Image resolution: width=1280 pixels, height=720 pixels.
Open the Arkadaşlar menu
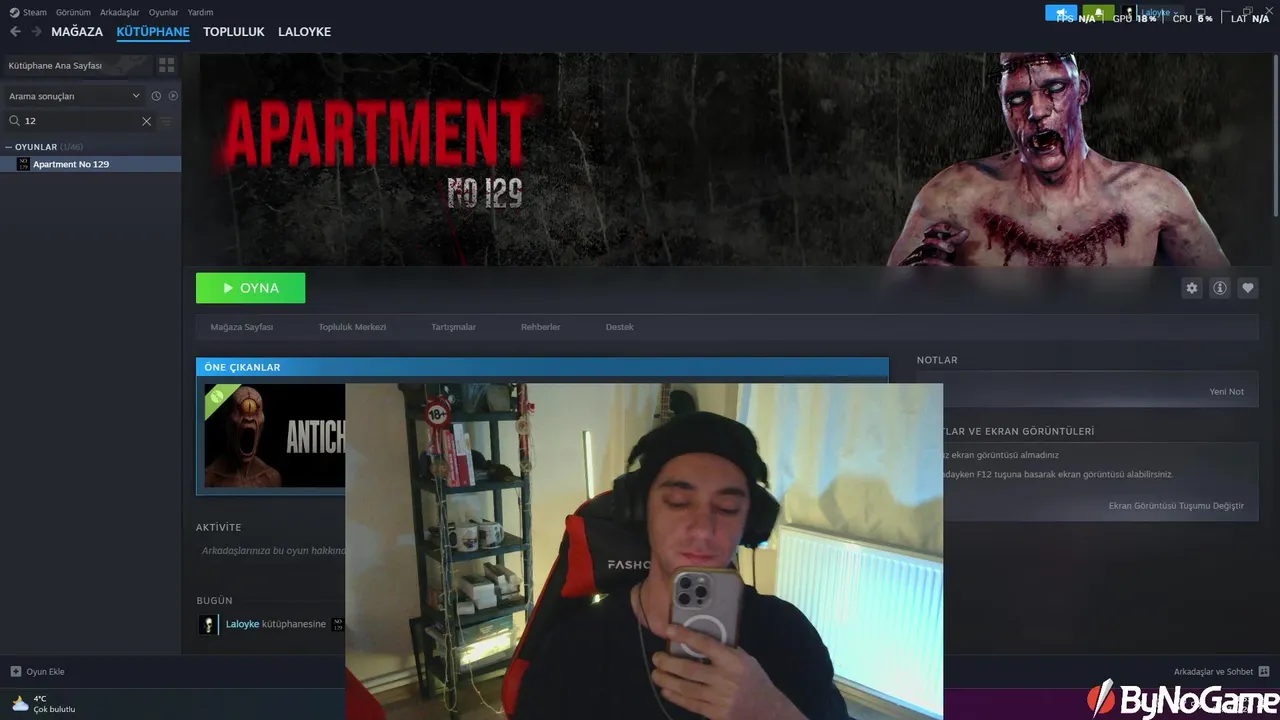pos(120,13)
